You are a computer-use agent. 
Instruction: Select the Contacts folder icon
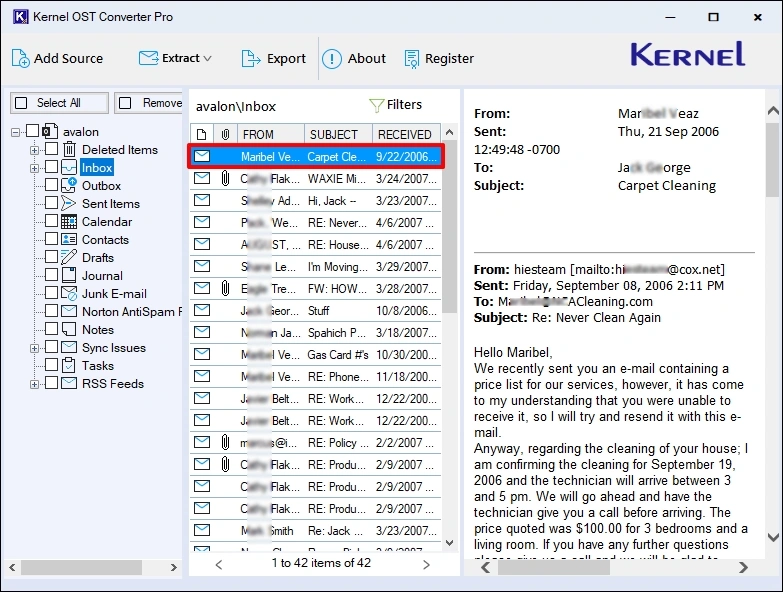click(69, 240)
